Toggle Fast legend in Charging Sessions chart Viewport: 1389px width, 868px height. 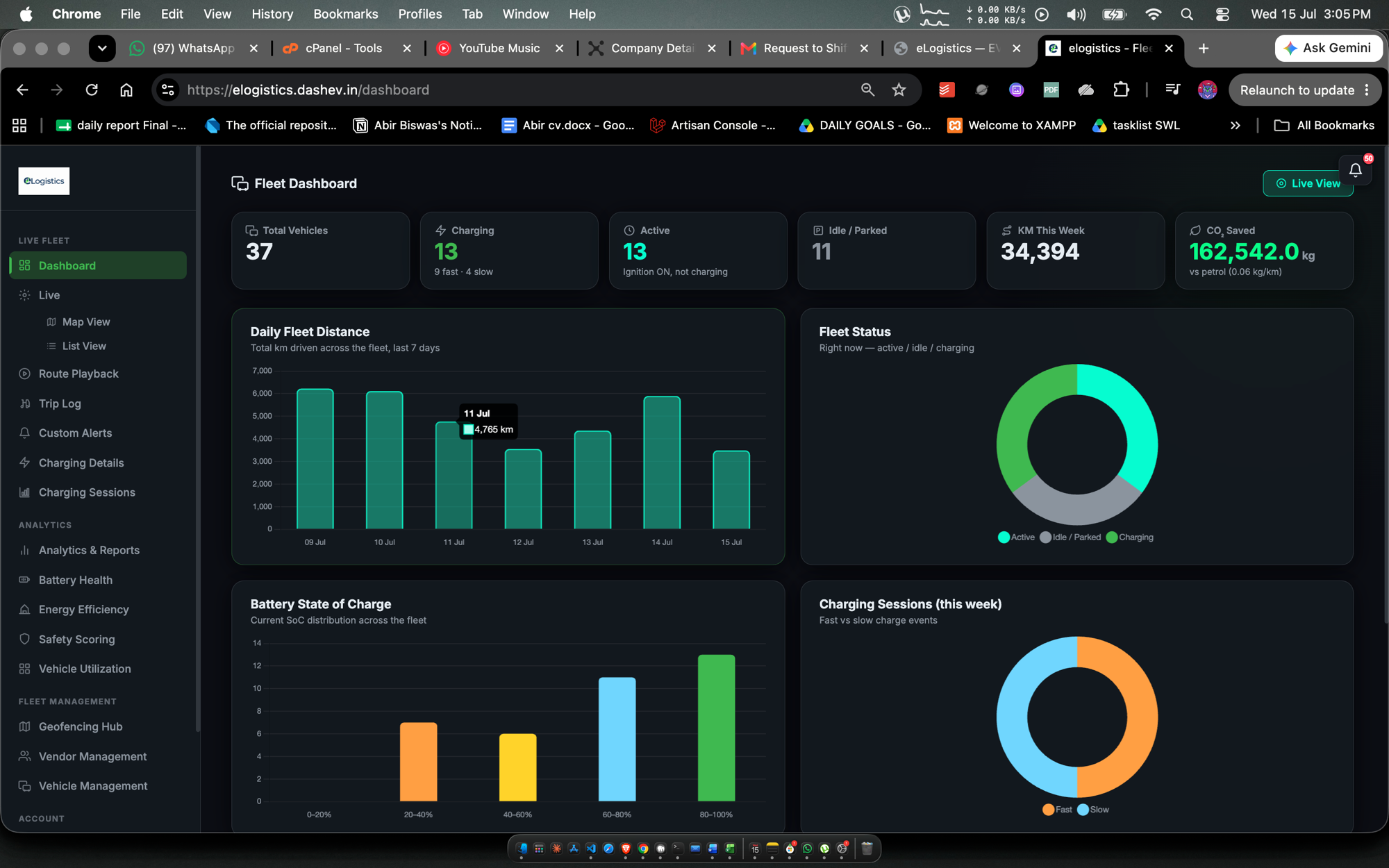tap(1057, 810)
